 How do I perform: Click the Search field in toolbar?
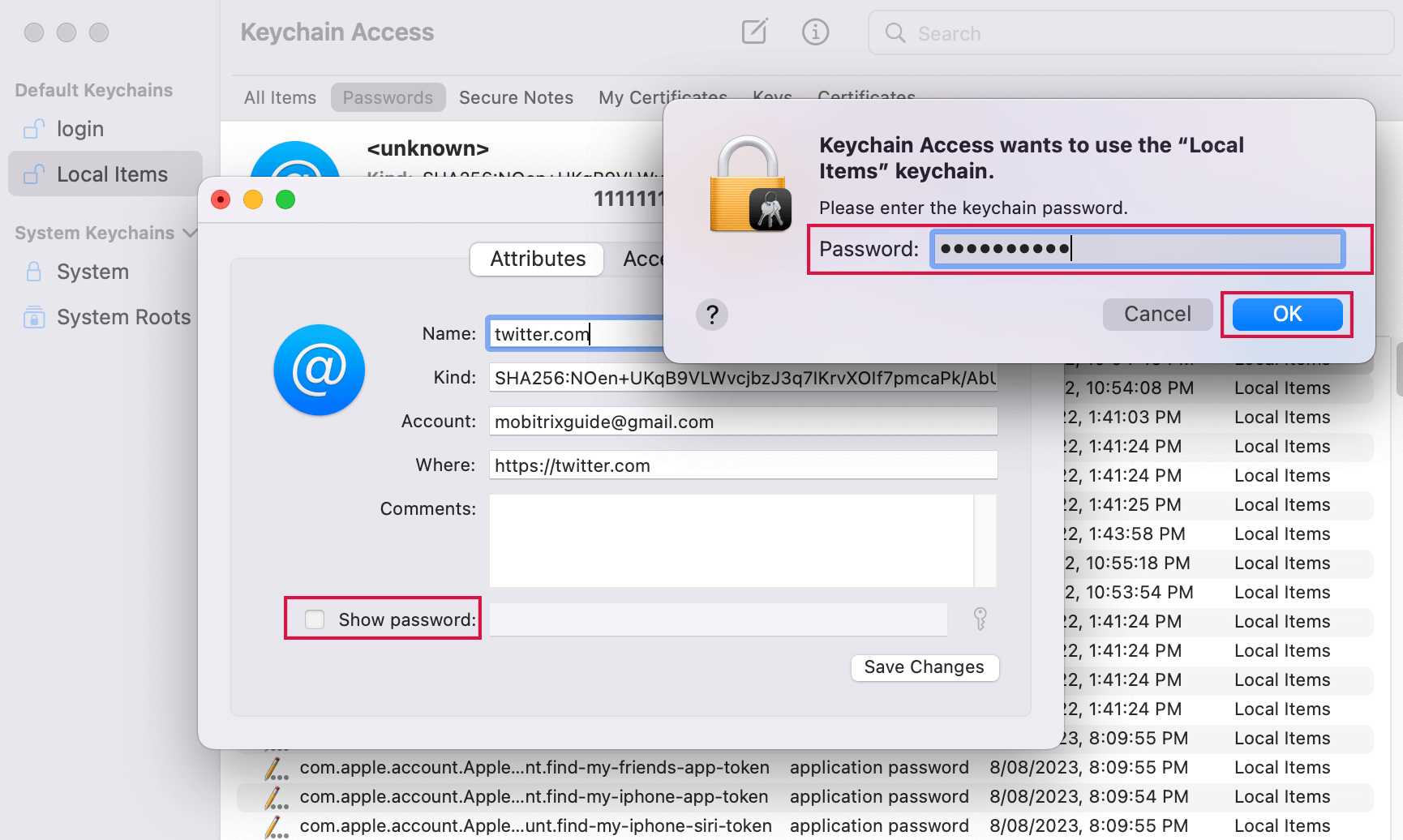pos(1131,32)
